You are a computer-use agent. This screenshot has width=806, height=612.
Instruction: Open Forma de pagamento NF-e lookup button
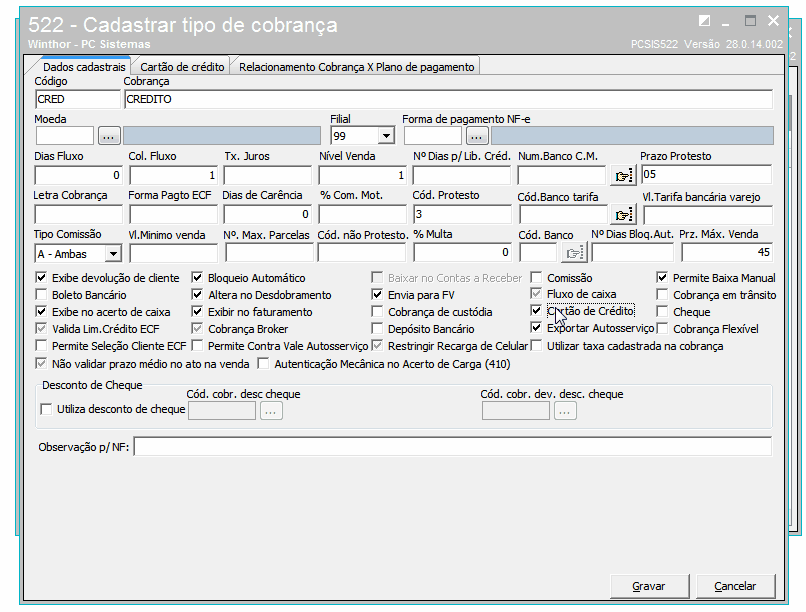(477, 136)
